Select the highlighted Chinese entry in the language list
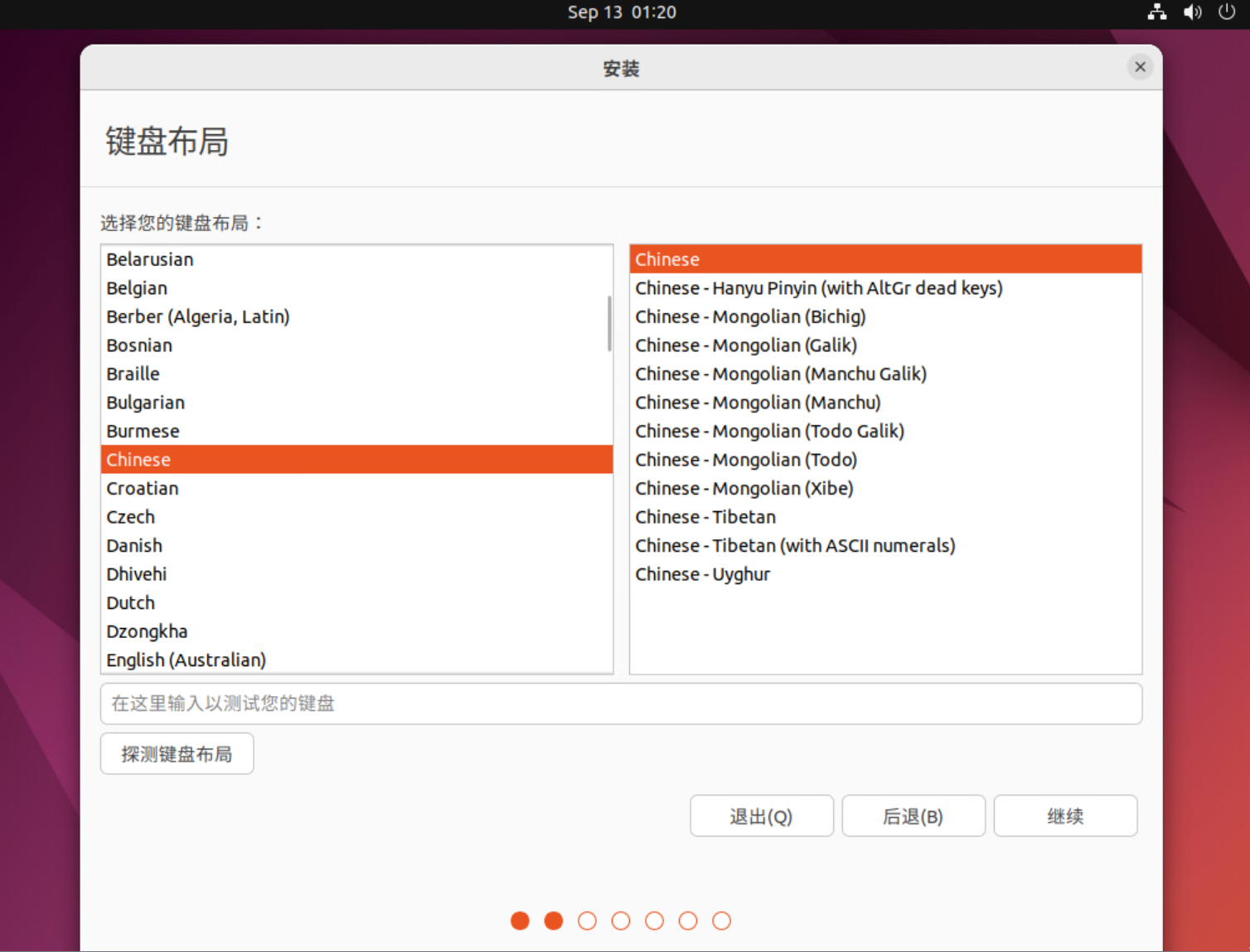Image resolution: width=1250 pixels, height=952 pixels. coord(356,460)
